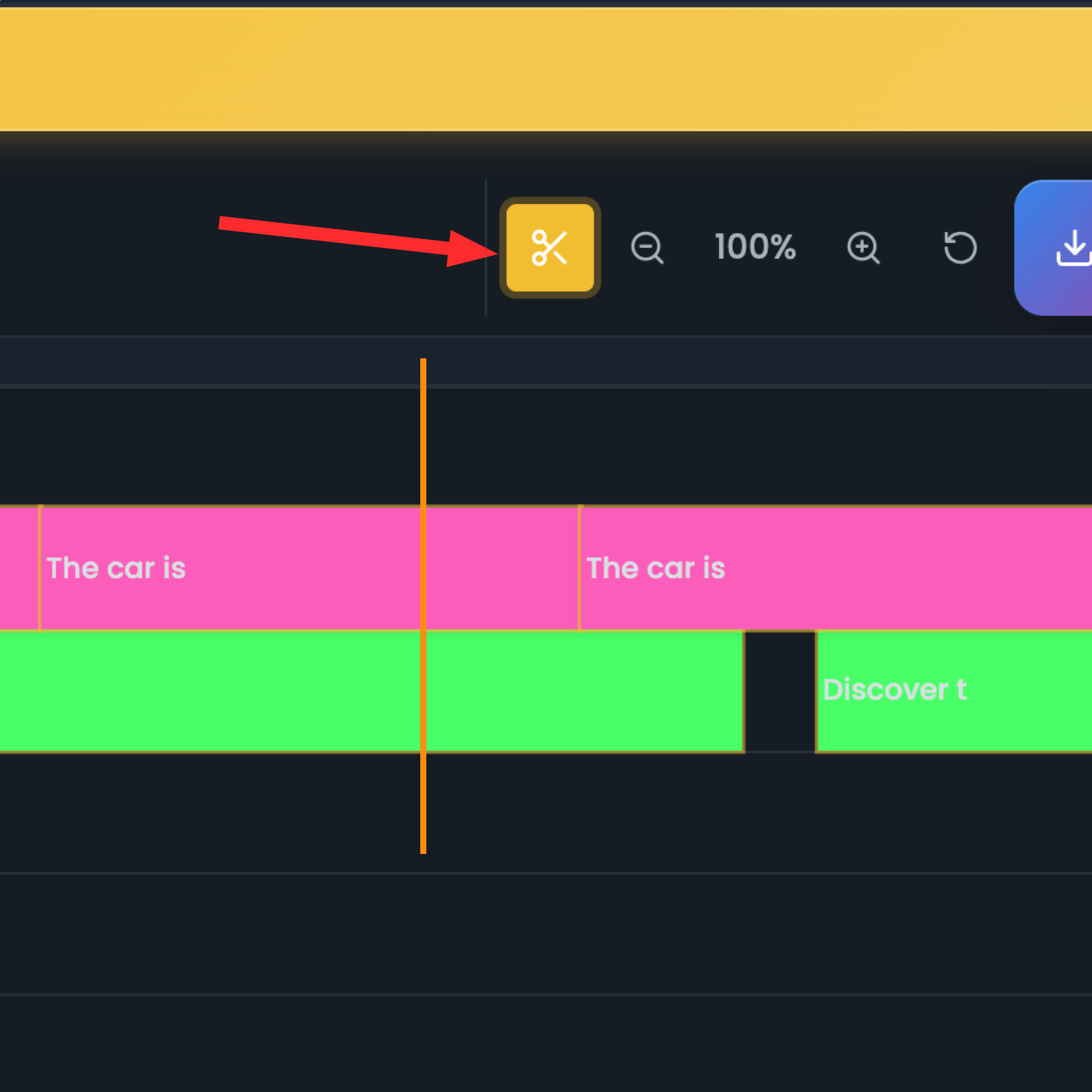Zoom out the timeline

647,248
